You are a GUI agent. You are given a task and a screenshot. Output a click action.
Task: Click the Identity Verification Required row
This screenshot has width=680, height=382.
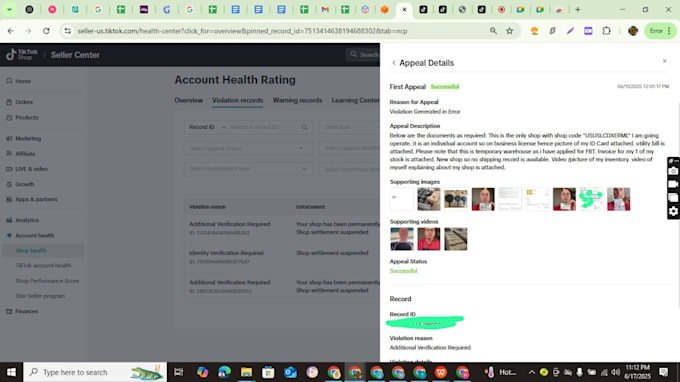pyautogui.click(x=282, y=257)
